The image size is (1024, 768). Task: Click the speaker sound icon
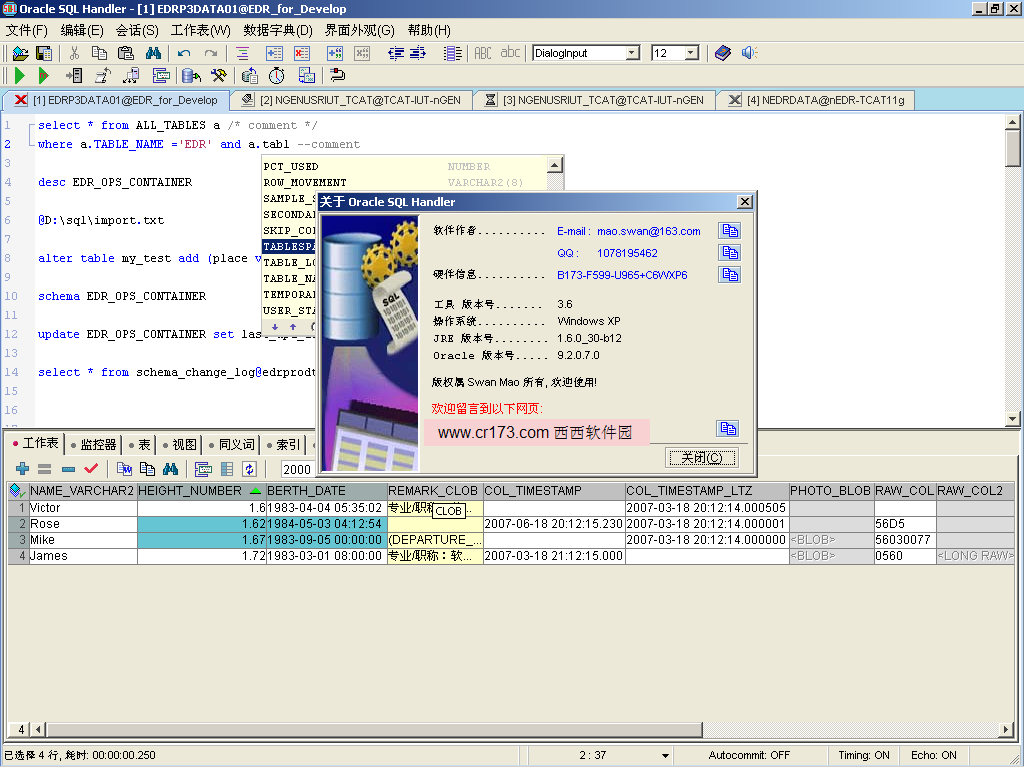tap(749, 53)
